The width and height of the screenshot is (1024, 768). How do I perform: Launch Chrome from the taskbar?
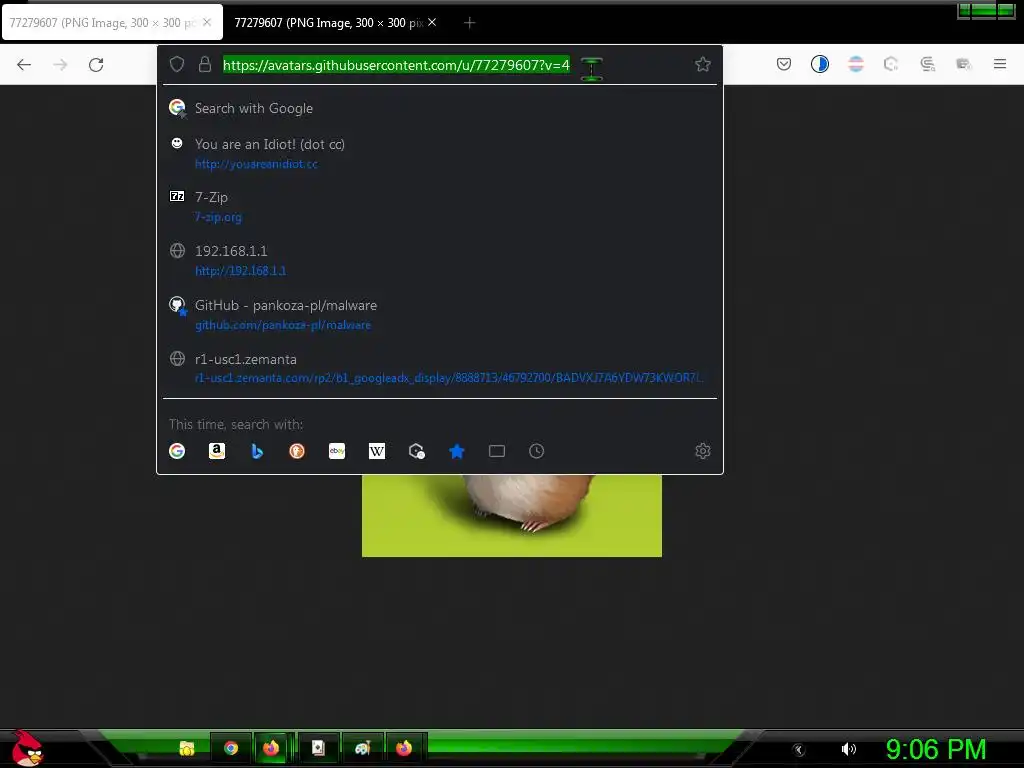[x=231, y=748]
